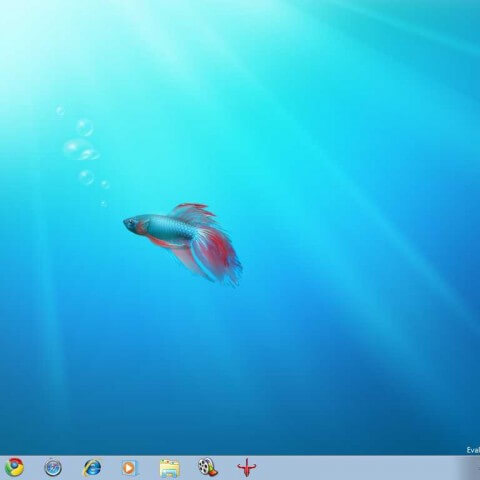
Task: Open the Windows Explorer folder icon
Action: point(170,468)
